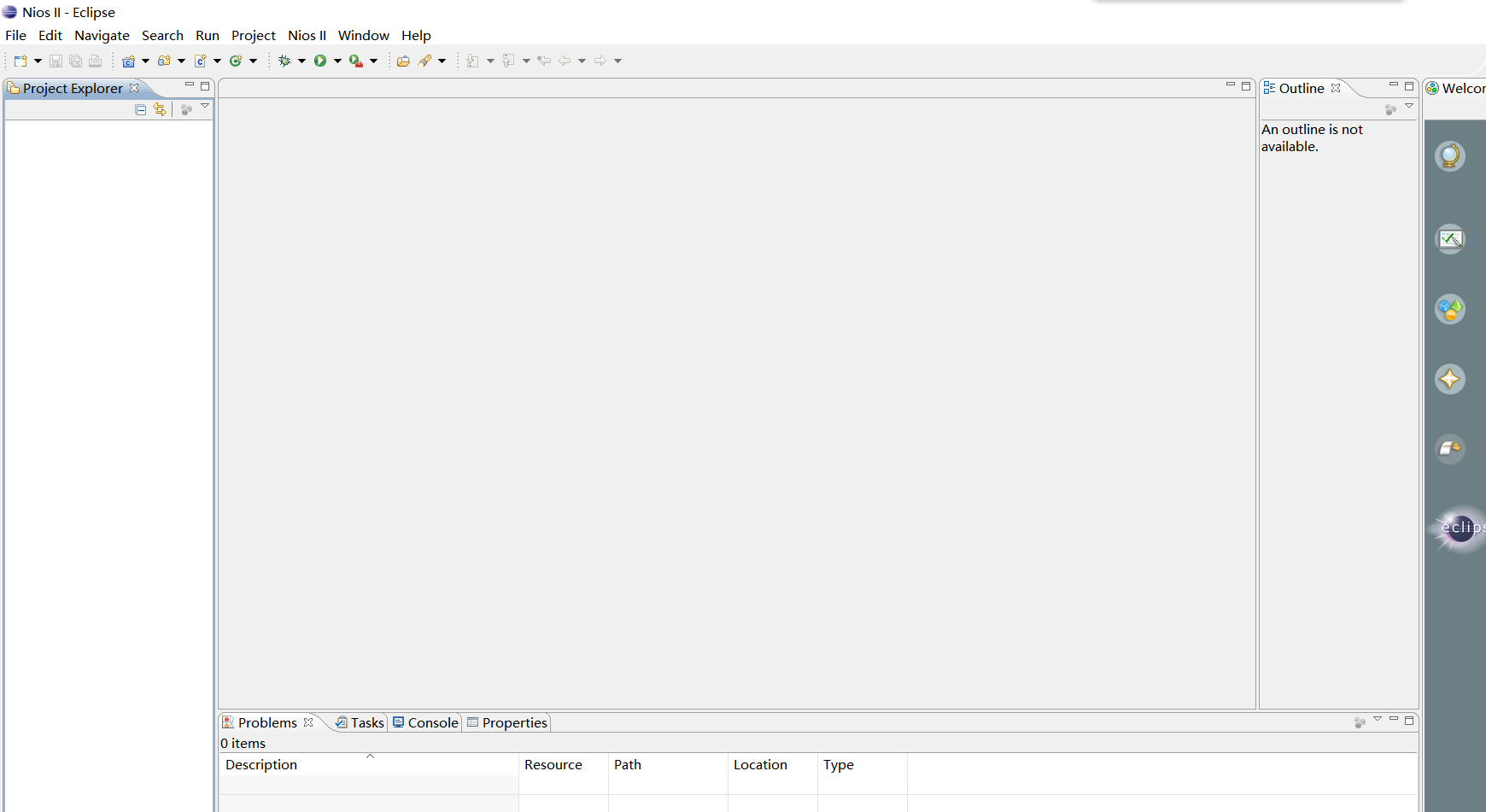Open What's New star icon in Welcome
The image size is (1486, 812).
click(x=1450, y=379)
